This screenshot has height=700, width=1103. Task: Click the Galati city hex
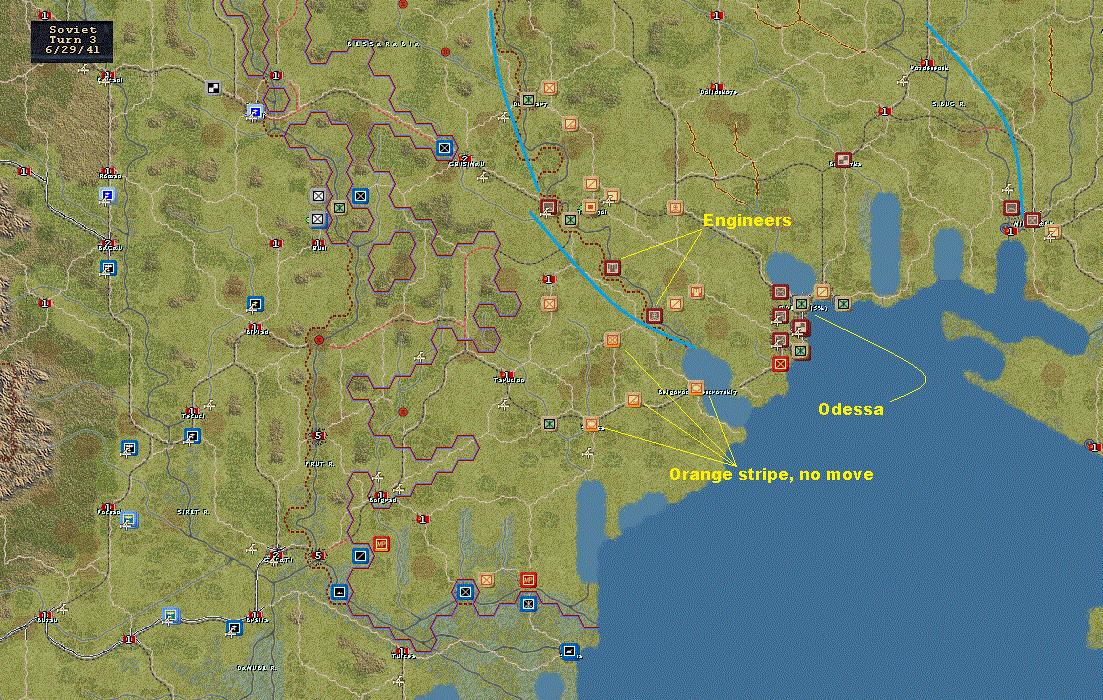(x=276, y=556)
